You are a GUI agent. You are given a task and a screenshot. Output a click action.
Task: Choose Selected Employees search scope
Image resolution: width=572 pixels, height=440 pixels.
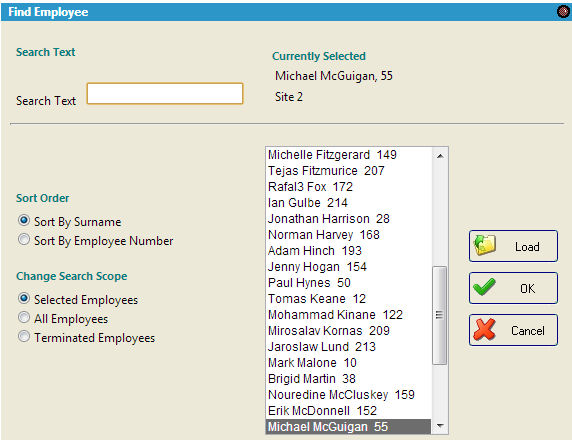click(24, 298)
